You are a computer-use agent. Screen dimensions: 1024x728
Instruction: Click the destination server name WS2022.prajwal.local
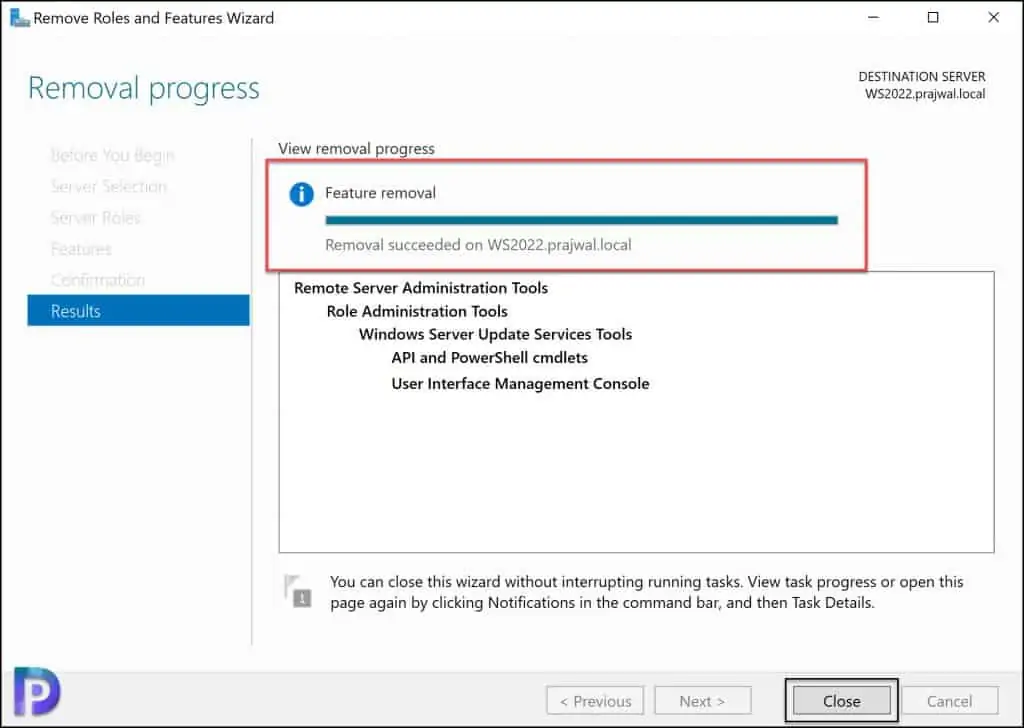[x=925, y=93]
